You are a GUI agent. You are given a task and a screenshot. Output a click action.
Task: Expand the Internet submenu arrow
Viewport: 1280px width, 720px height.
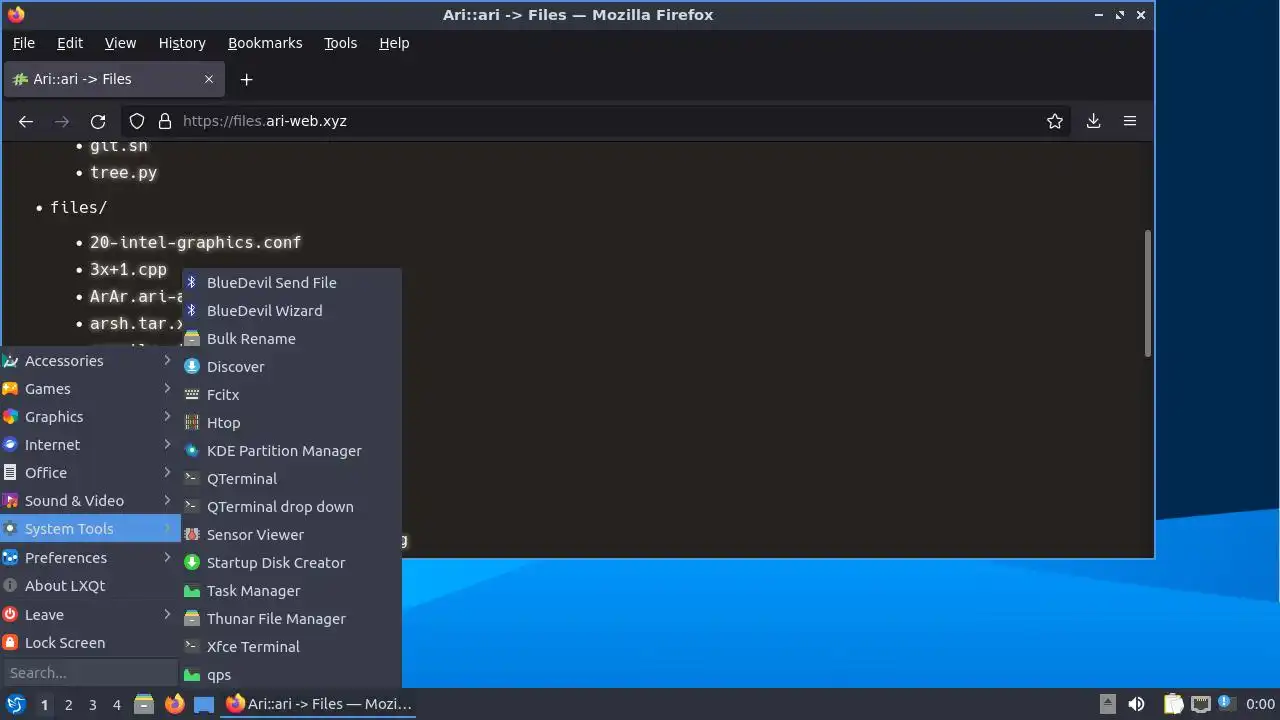[167, 445]
